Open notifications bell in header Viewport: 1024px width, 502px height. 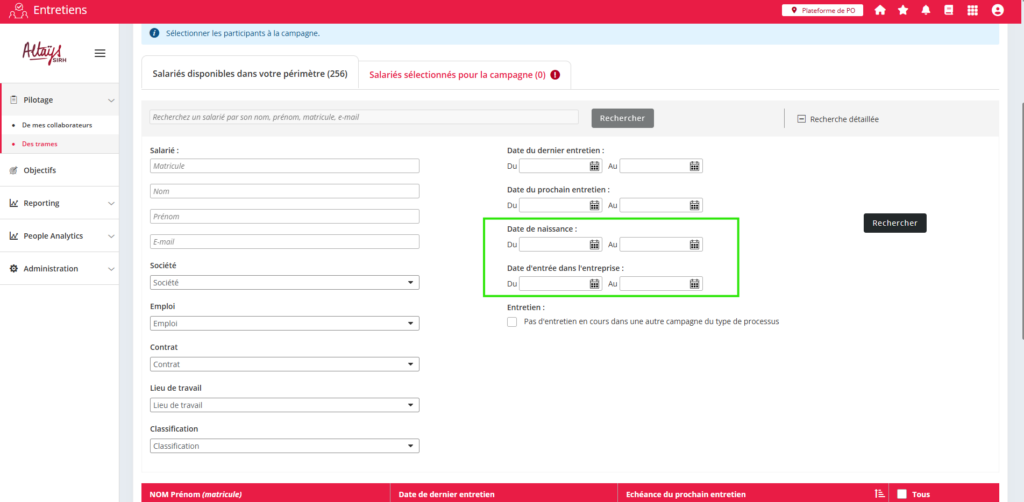pos(926,10)
